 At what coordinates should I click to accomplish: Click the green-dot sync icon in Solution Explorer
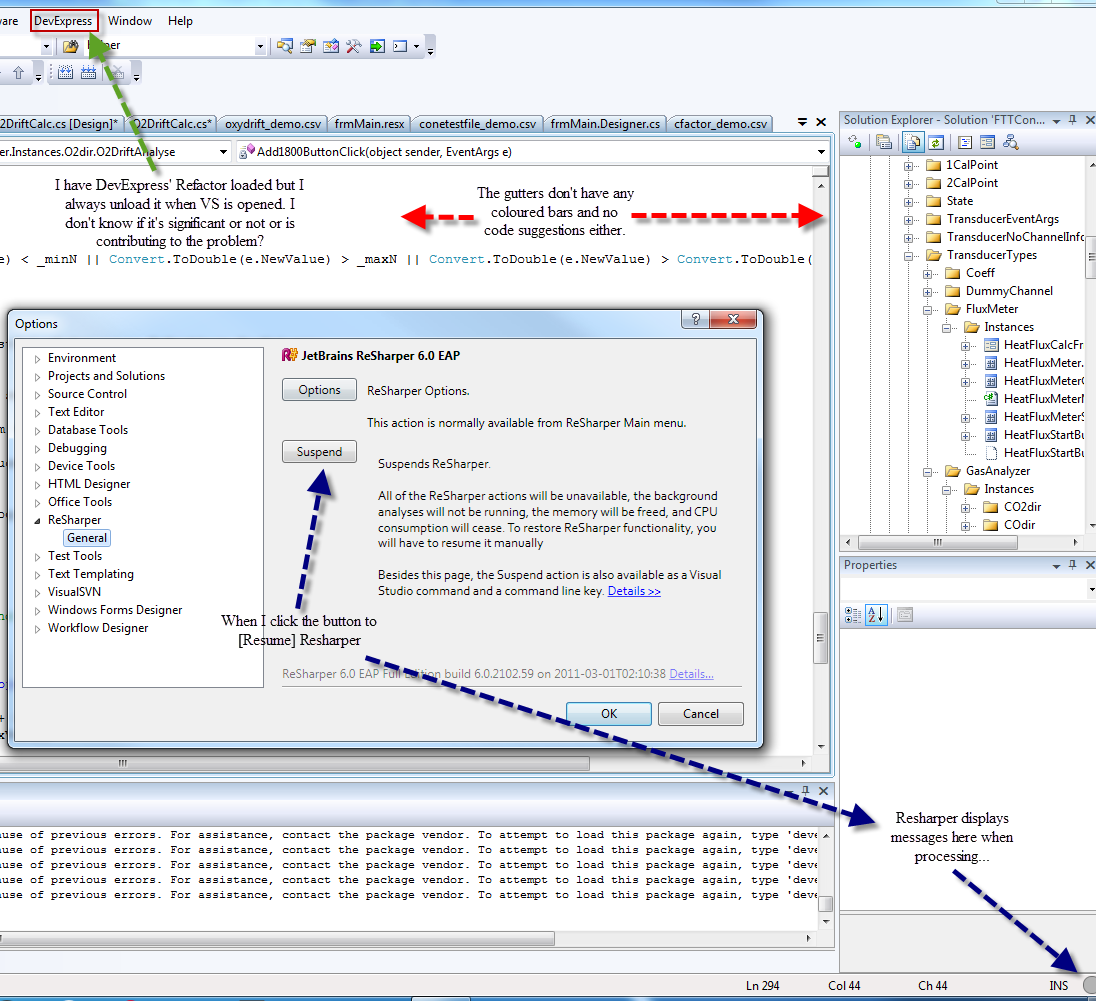(855, 143)
